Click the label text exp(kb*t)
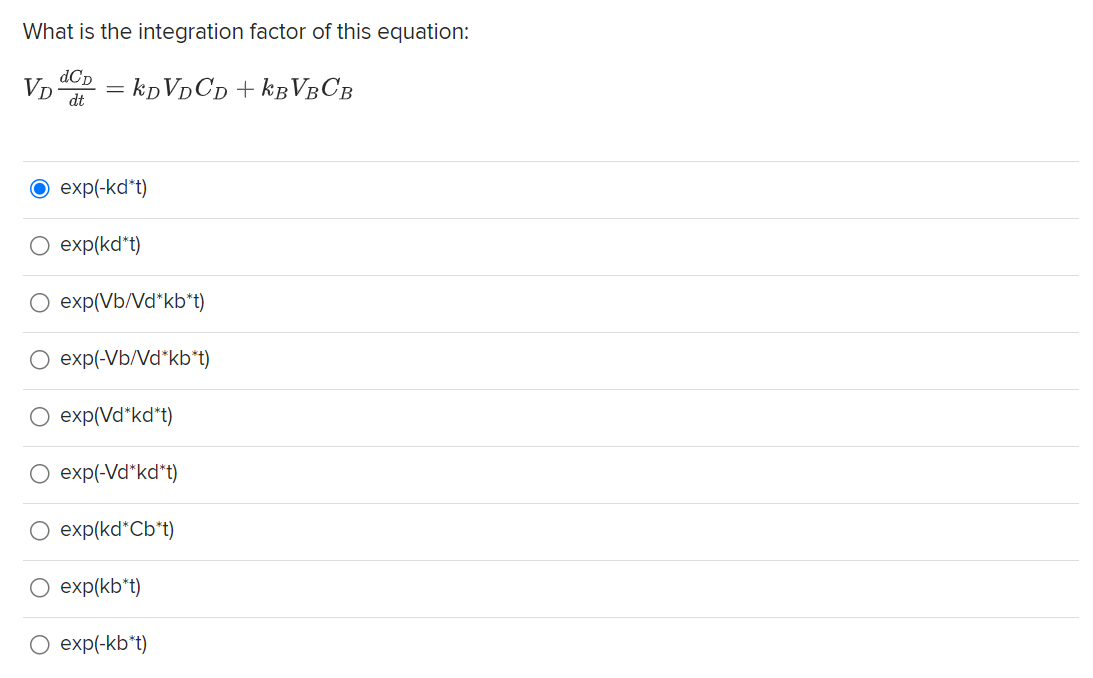The width and height of the screenshot is (1093, 678). point(99,587)
